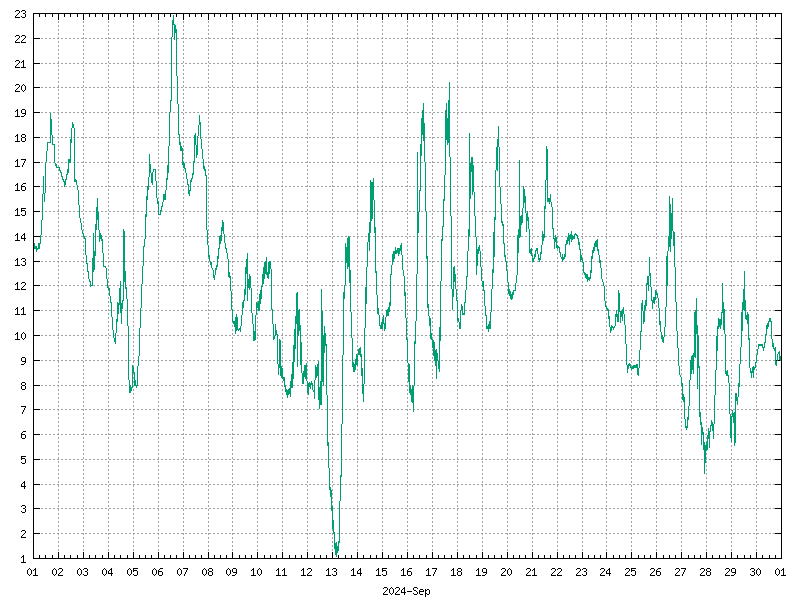Viewport: 800px width, 600px height.
Task: Select the x-axis date label 04
Action: (107, 572)
